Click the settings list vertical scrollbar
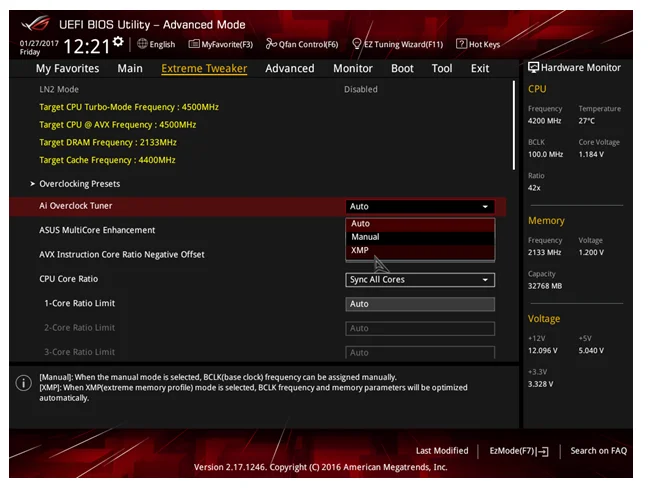Image resolution: width=651 pixels, height=489 pixels. pyautogui.click(x=515, y=130)
